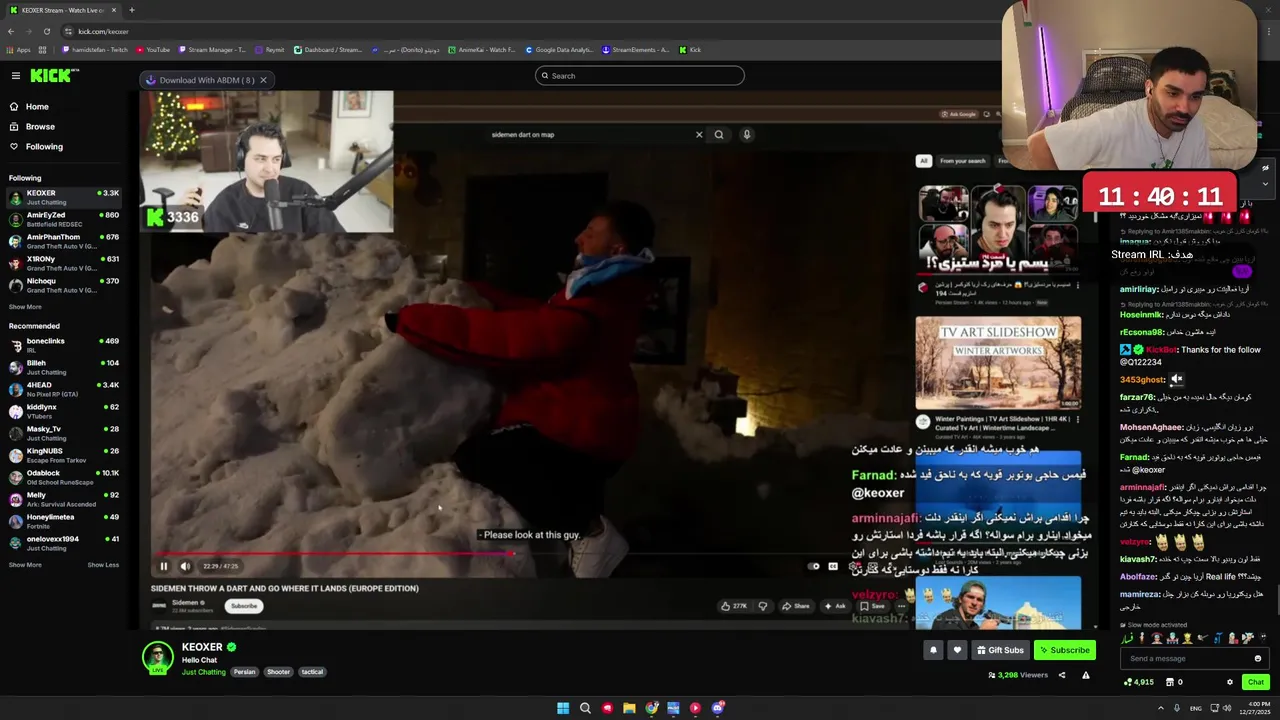The width and height of the screenshot is (1280, 720).
Task: Open AmirPhanThom channel
Action: tap(64, 241)
